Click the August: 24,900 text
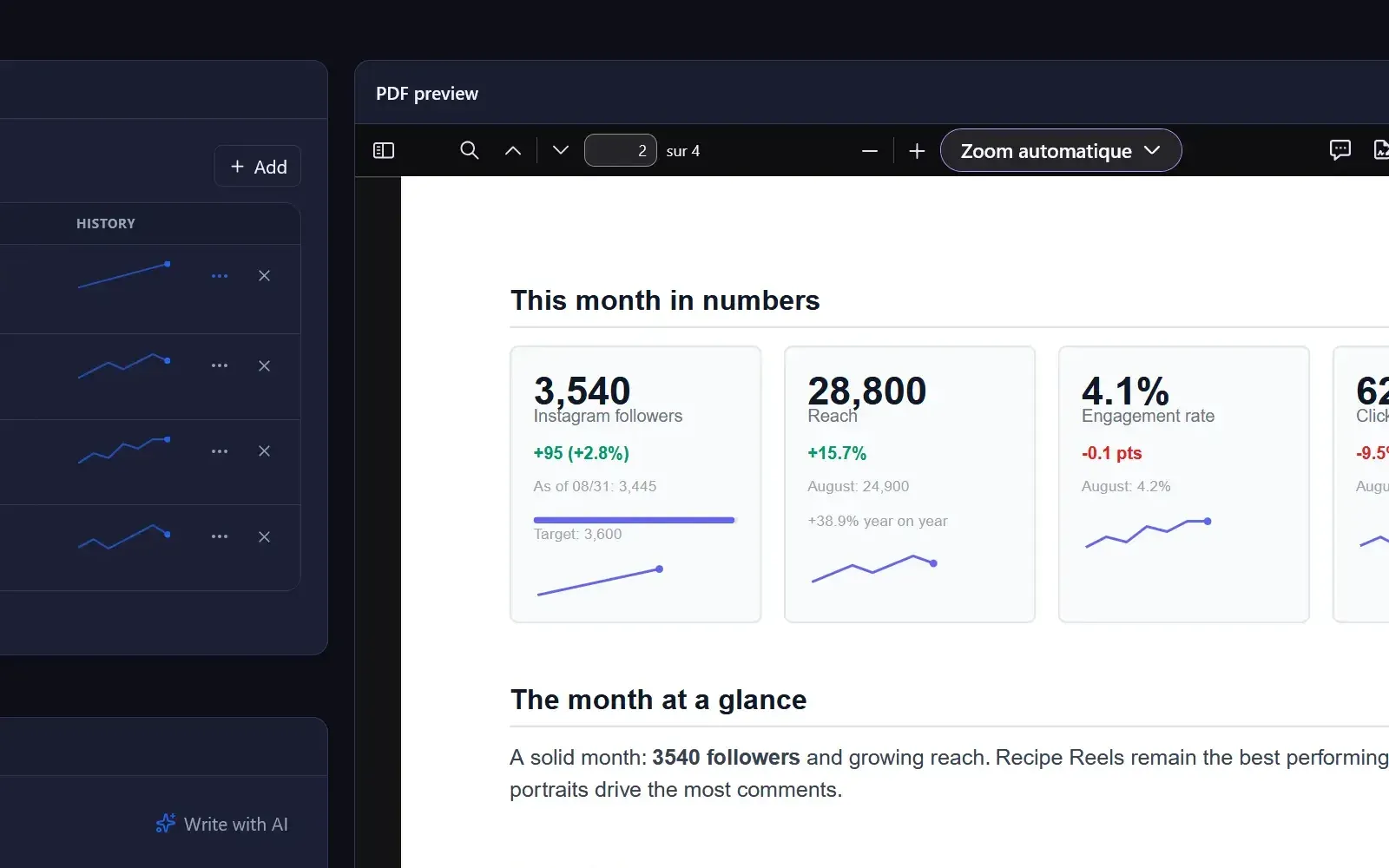Image resolution: width=1389 pixels, height=868 pixels. tap(859, 486)
